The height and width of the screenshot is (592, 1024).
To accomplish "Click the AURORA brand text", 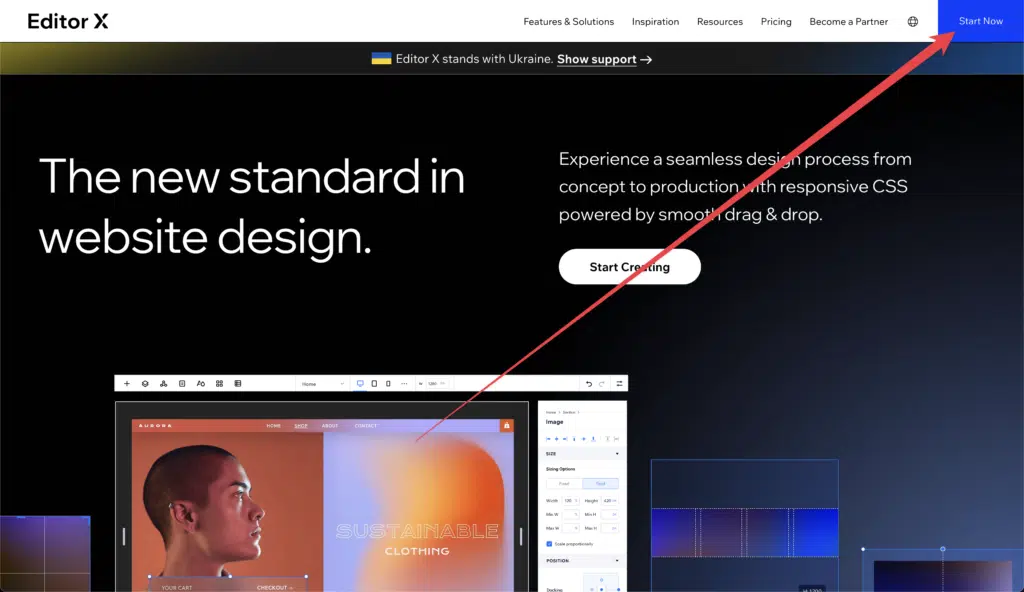I will tap(155, 426).
